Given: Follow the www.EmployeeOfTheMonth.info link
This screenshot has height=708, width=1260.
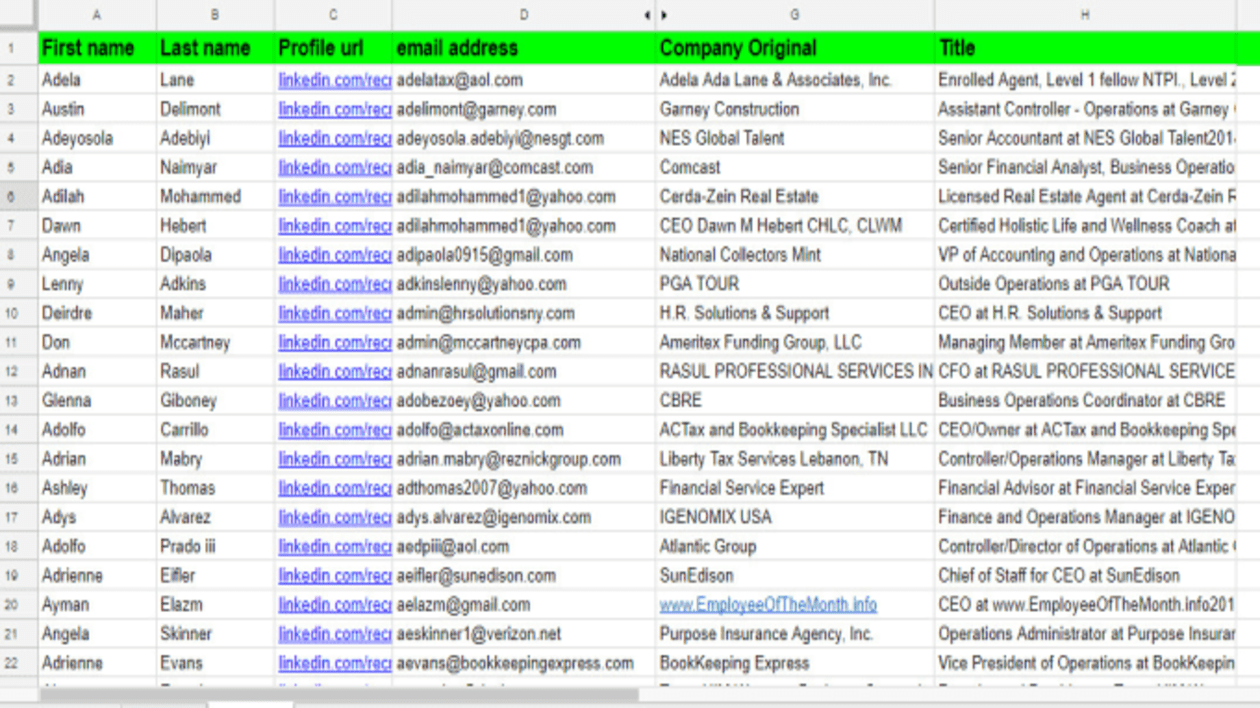Looking at the screenshot, I should click(768, 605).
